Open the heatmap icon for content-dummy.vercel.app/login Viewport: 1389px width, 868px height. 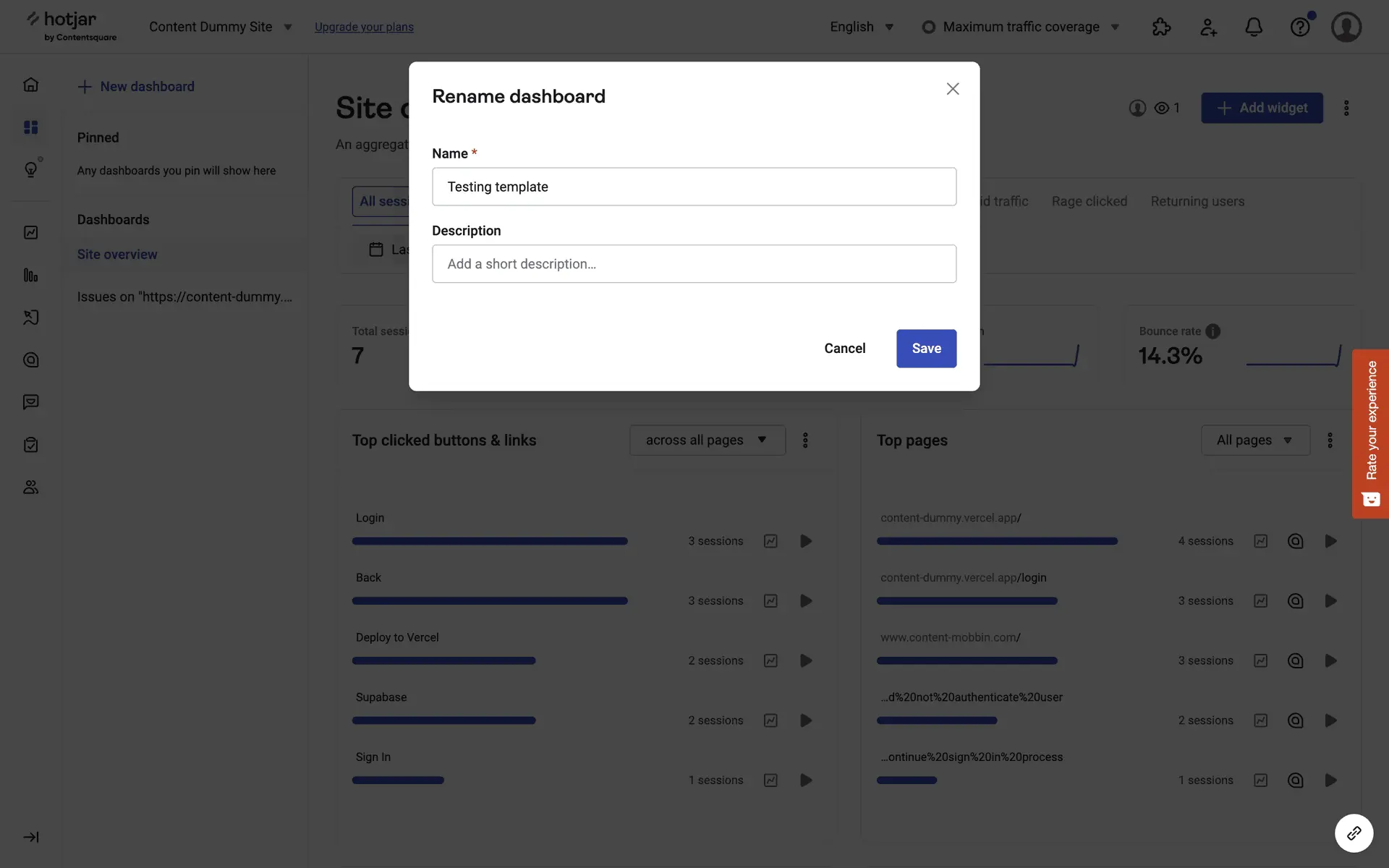1295,601
